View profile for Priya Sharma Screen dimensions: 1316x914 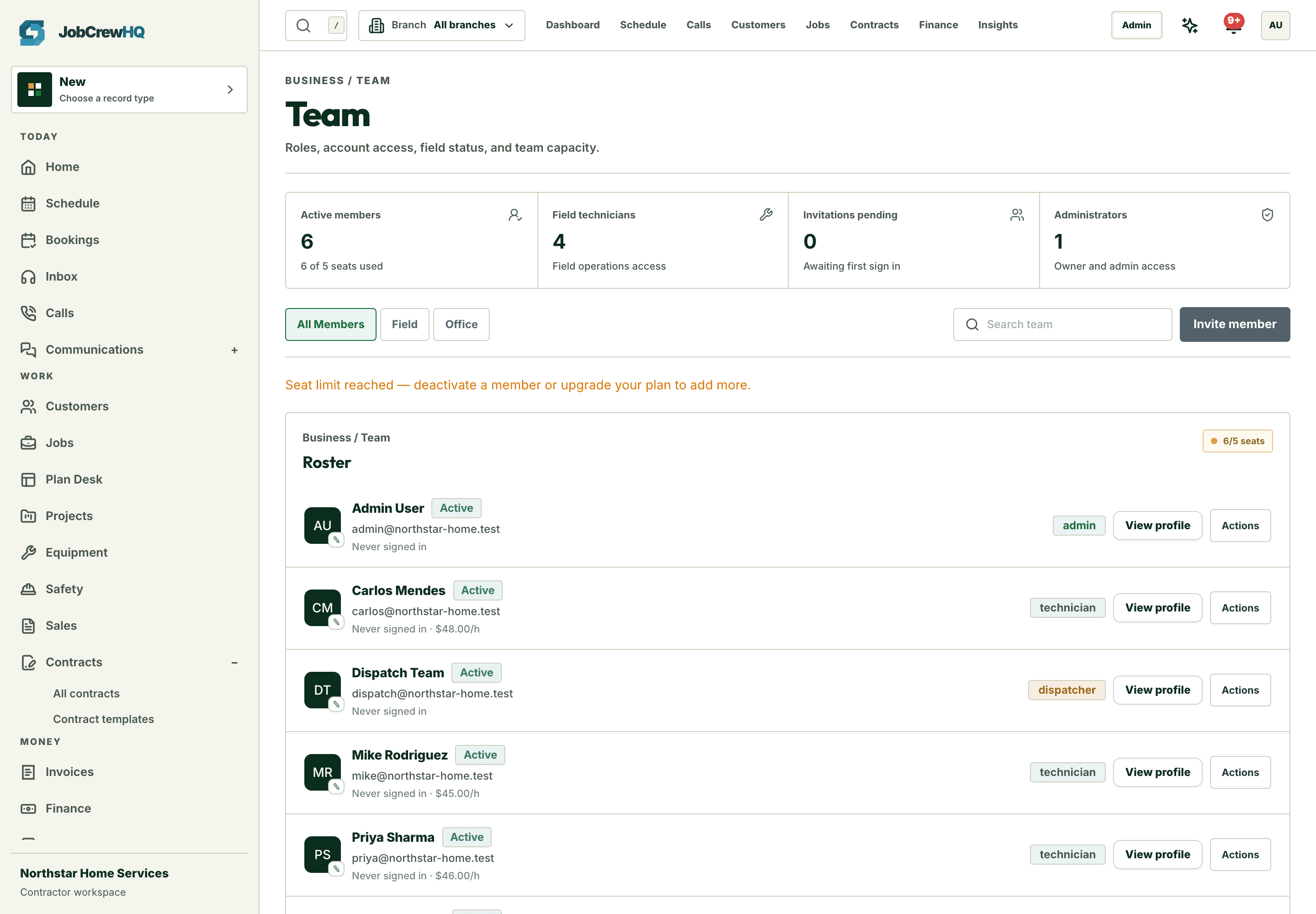(x=1157, y=855)
